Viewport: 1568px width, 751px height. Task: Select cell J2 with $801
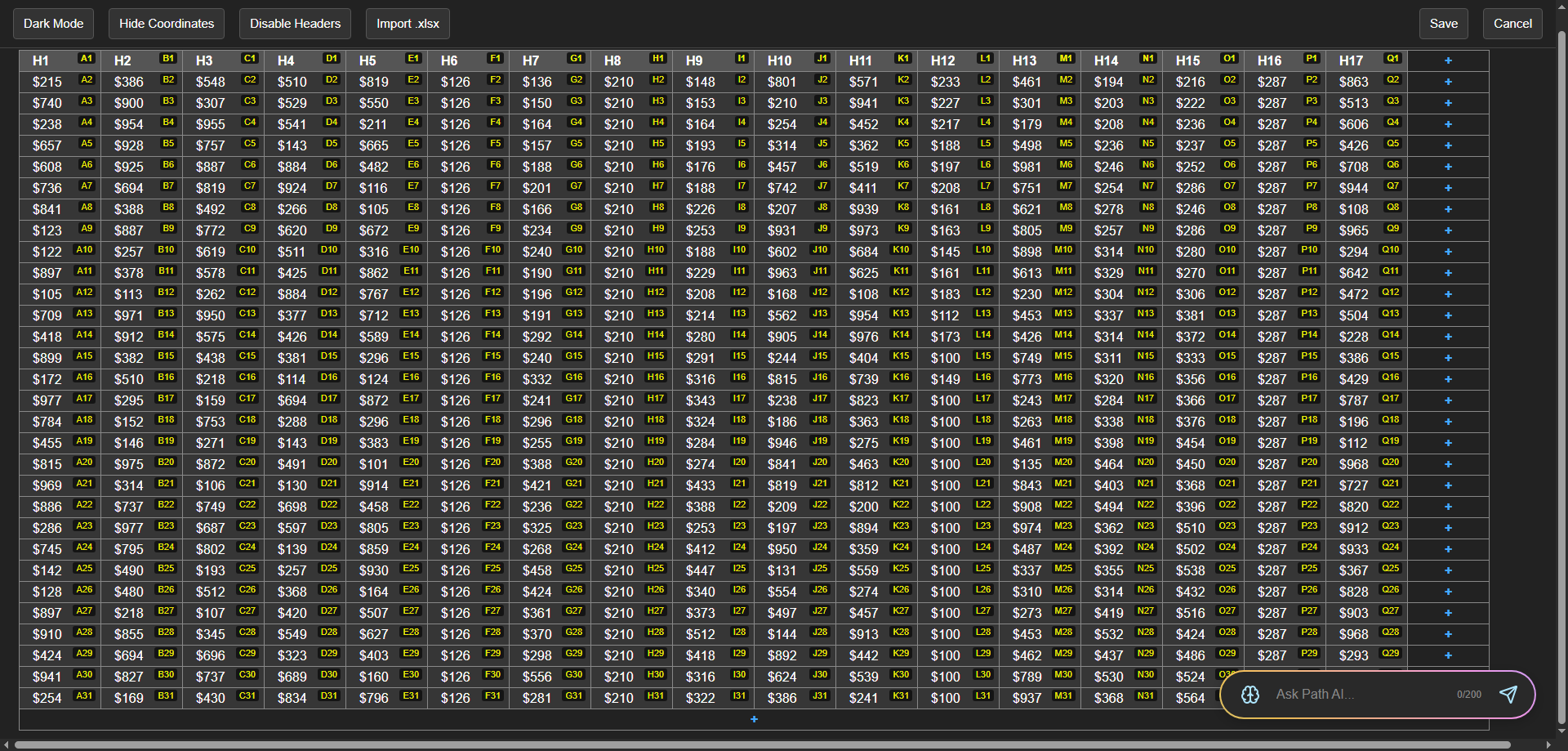(x=795, y=82)
